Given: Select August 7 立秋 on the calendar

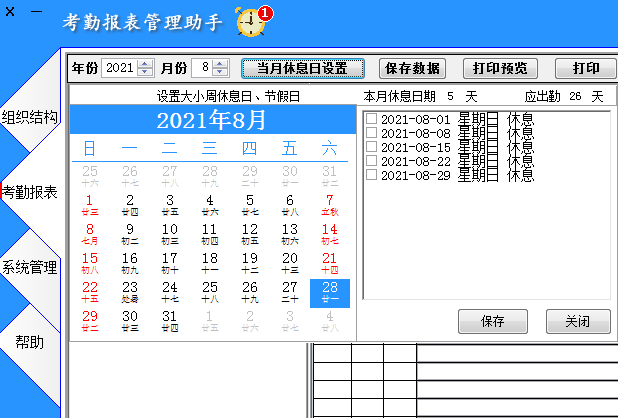Looking at the screenshot, I should pyautogui.click(x=329, y=205).
